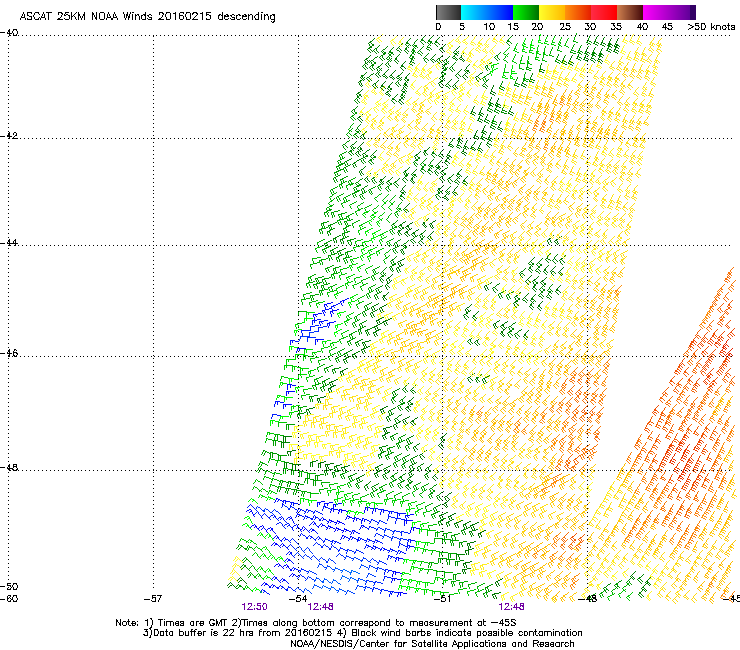Click the note line 'Times are GMT'
The width and height of the screenshot is (740, 650).
[x=193, y=623]
